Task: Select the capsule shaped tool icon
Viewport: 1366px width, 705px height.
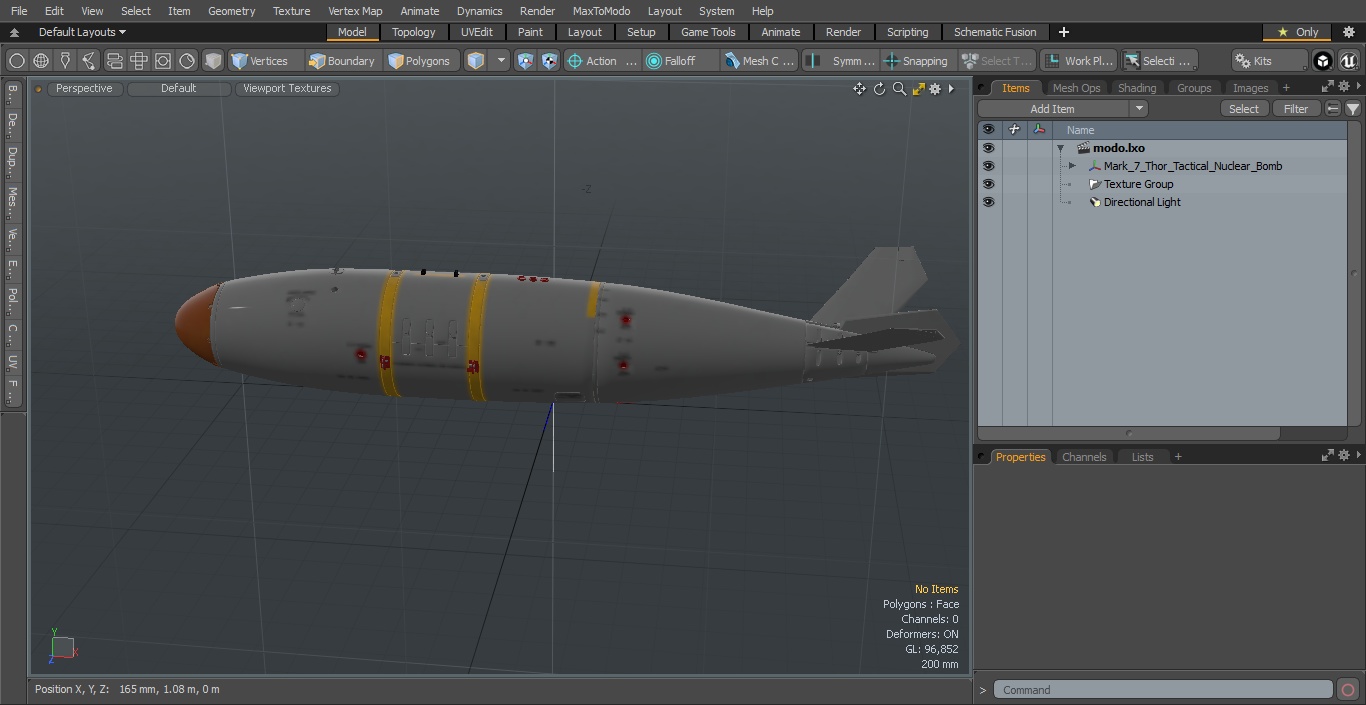Action: [x=114, y=61]
